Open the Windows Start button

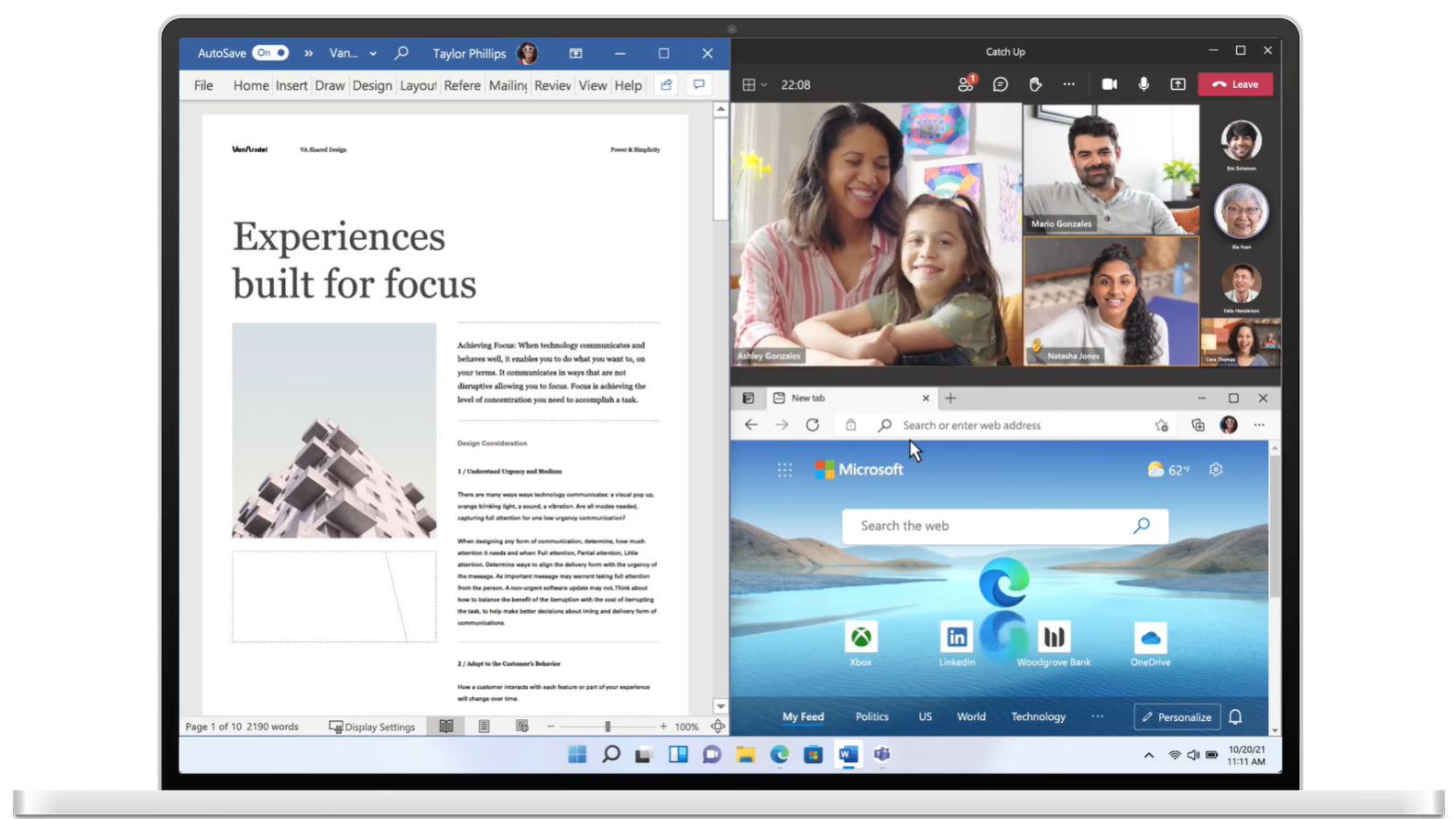pos(577,755)
